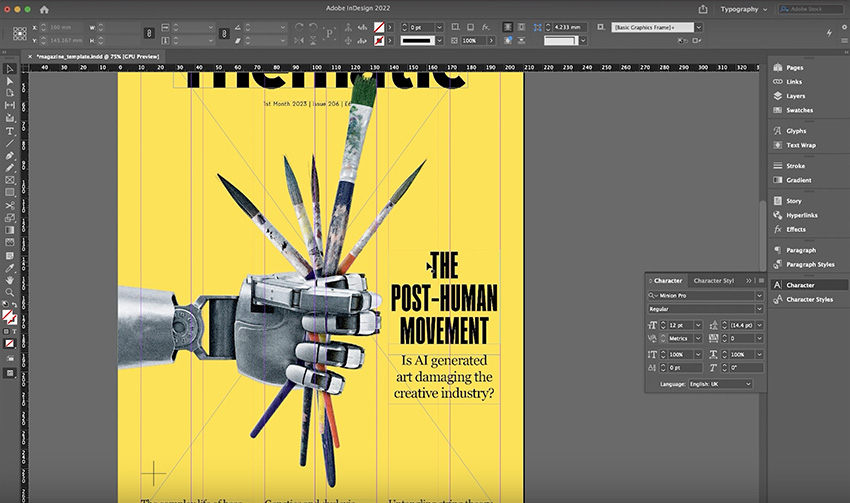
Task: Open the Glyphs panel
Action: pyautogui.click(x=796, y=131)
